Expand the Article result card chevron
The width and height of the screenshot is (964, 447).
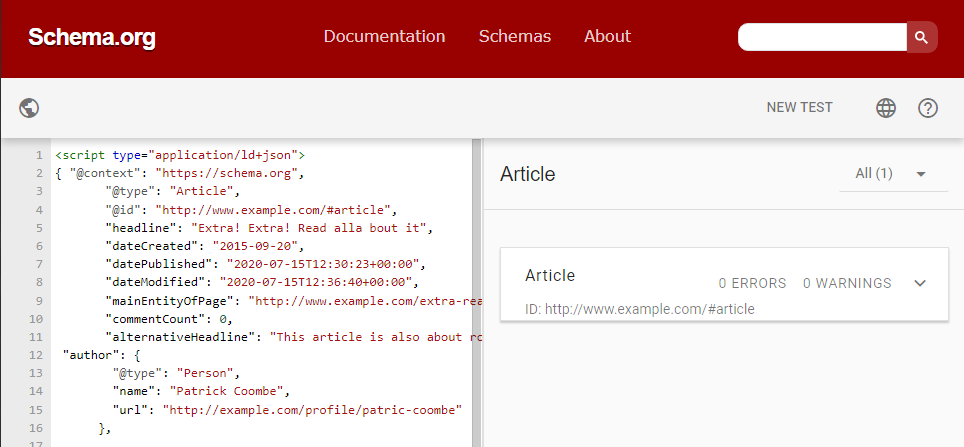click(920, 283)
